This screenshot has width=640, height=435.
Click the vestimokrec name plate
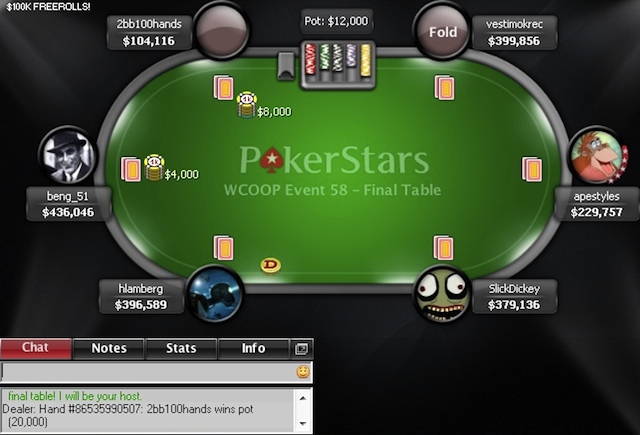pos(514,33)
